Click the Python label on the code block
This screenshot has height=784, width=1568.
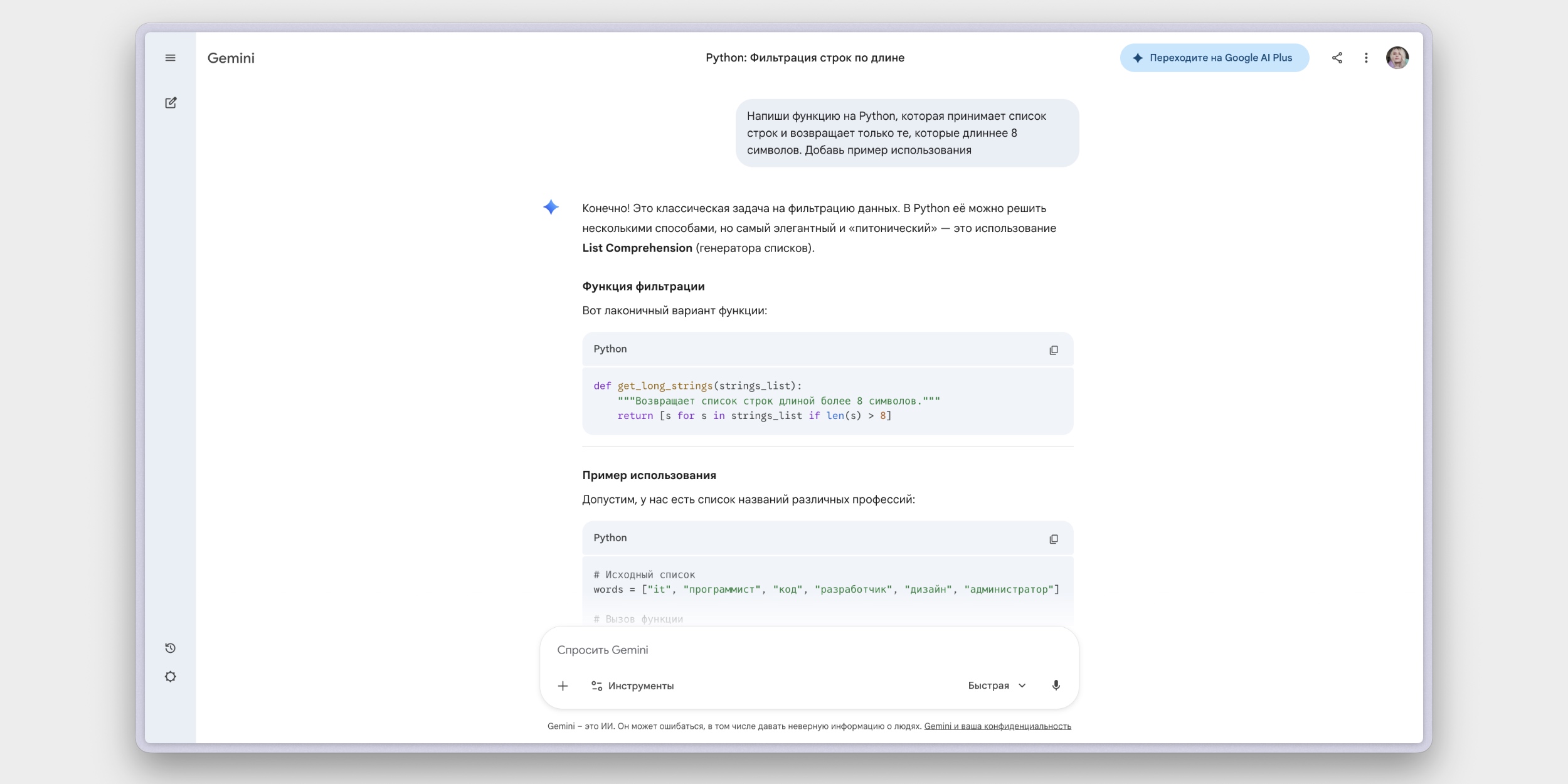pyautogui.click(x=610, y=349)
